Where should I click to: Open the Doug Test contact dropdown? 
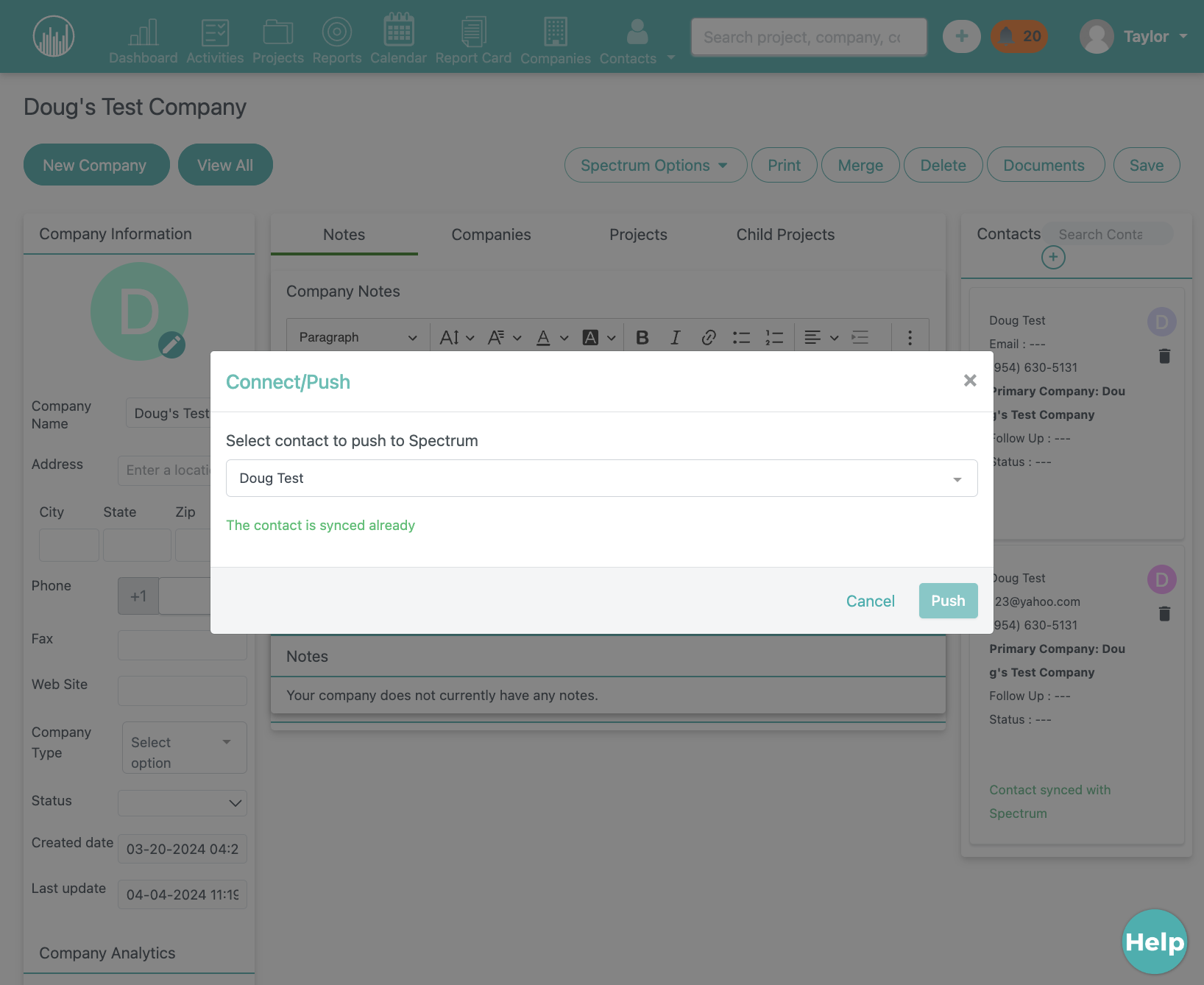pyautogui.click(x=601, y=479)
